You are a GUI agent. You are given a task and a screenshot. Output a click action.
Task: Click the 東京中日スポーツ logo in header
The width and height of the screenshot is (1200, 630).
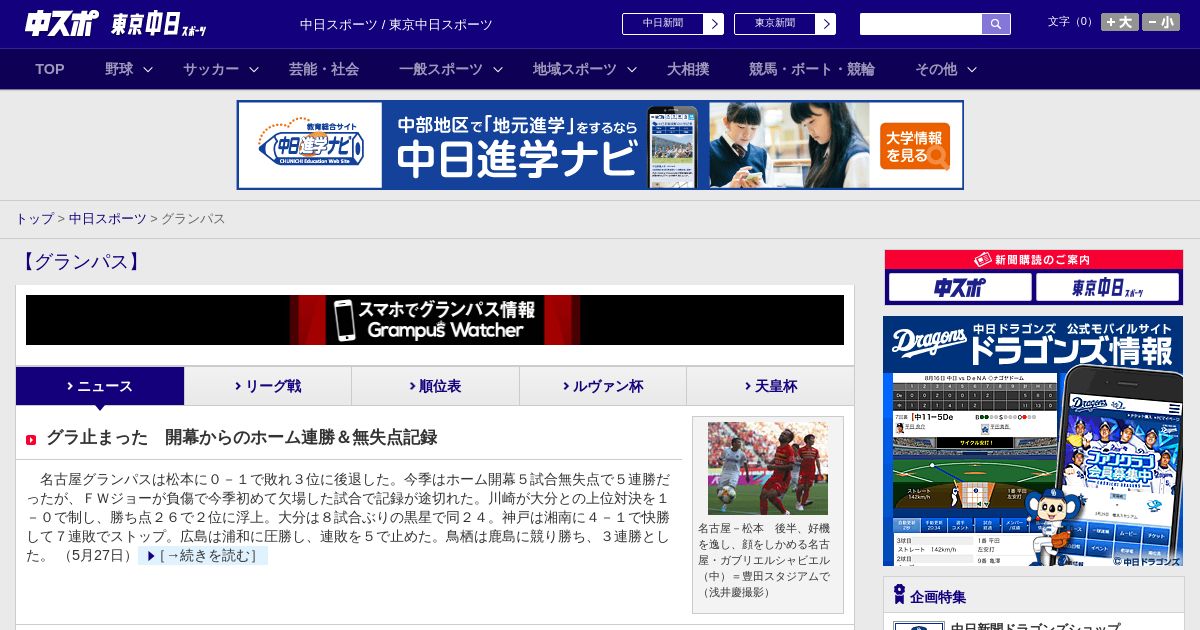(160, 24)
